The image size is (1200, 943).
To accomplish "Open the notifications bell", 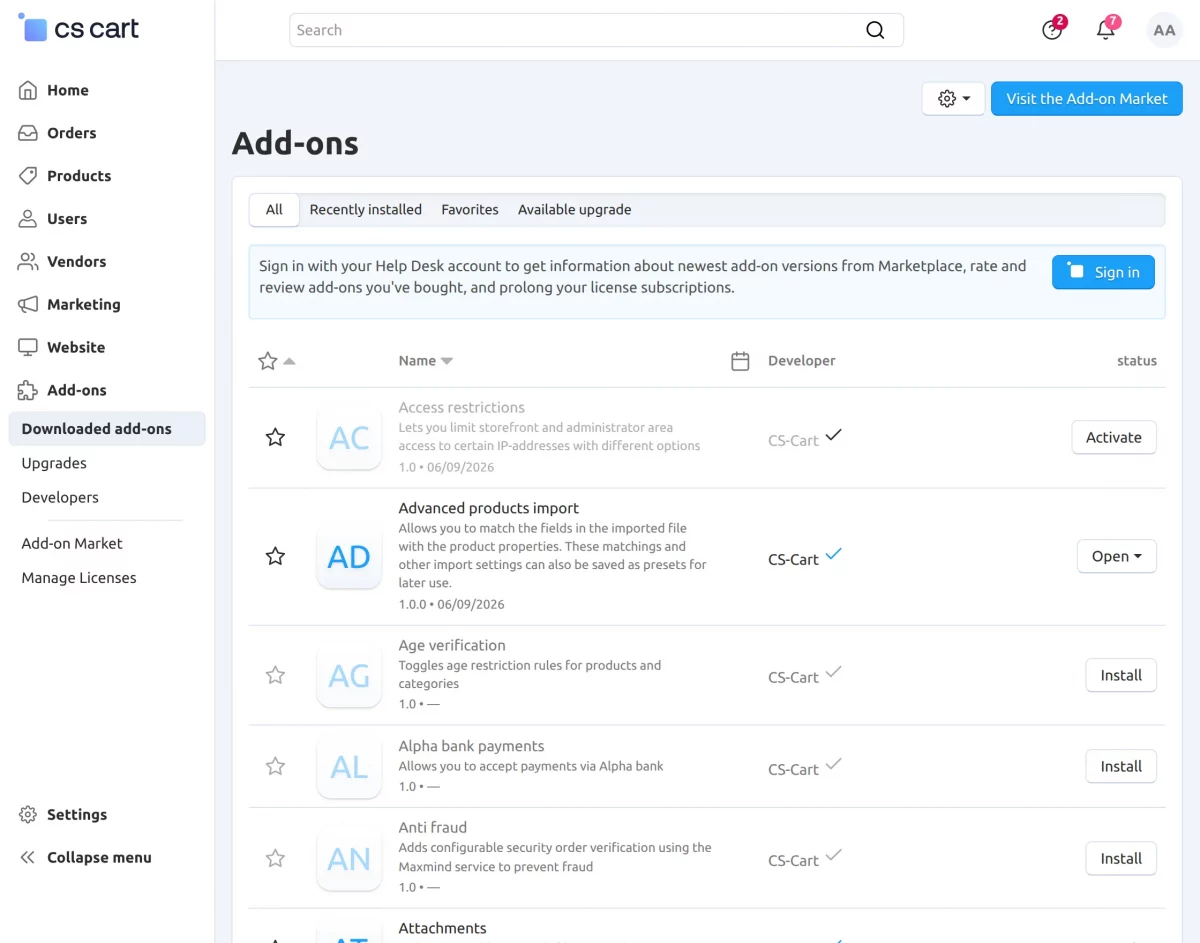I will pyautogui.click(x=1106, y=30).
